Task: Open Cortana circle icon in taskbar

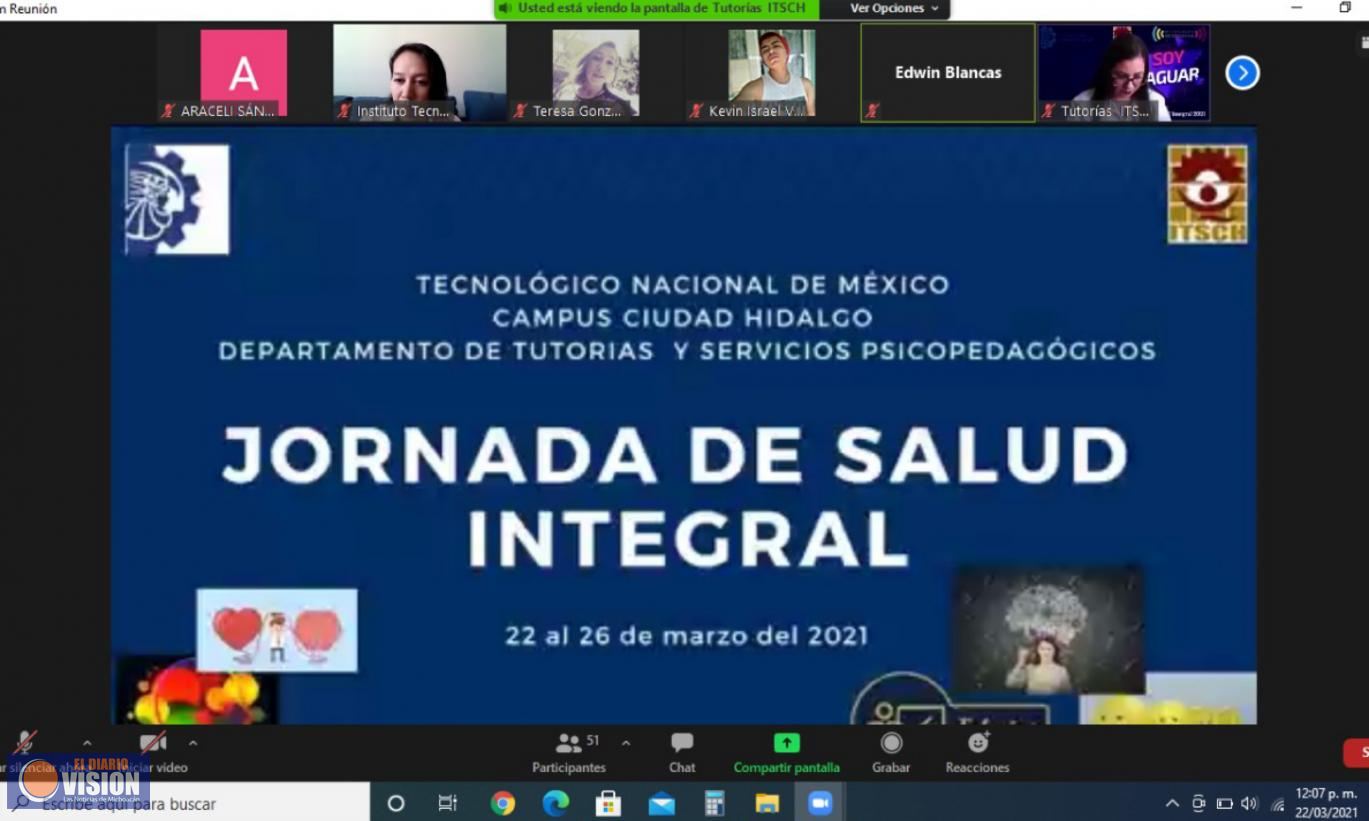Action: (396, 803)
